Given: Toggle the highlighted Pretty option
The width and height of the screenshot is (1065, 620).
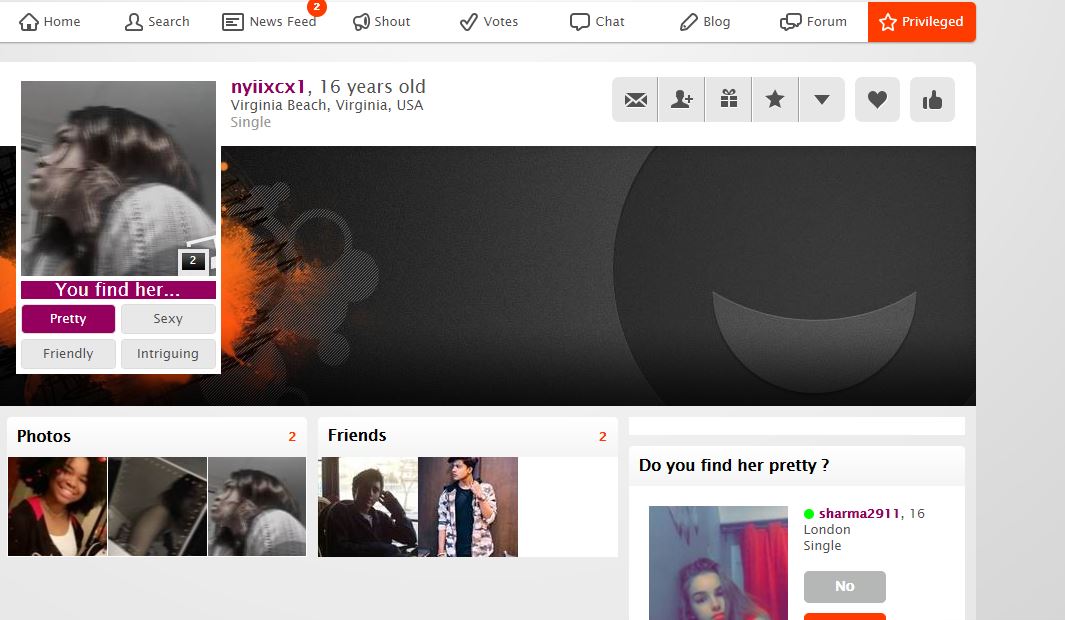Looking at the screenshot, I should pos(68,319).
